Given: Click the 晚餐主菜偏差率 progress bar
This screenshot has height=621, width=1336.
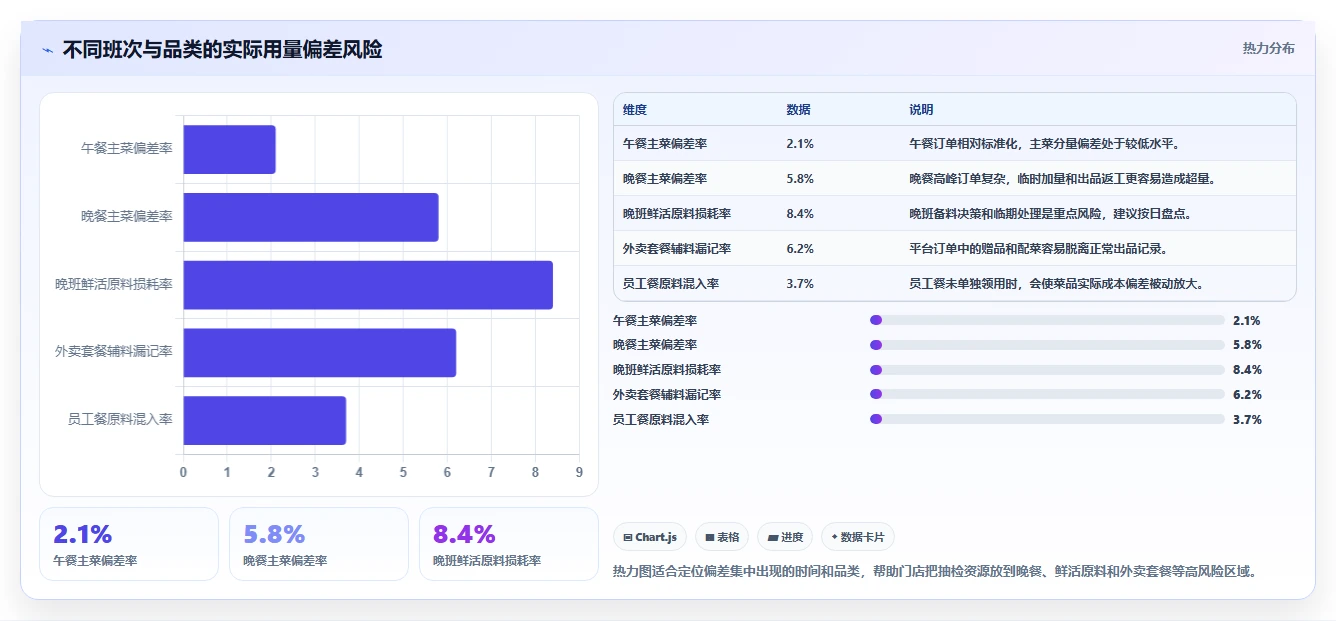Looking at the screenshot, I should pyautogui.click(x=1047, y=345).
